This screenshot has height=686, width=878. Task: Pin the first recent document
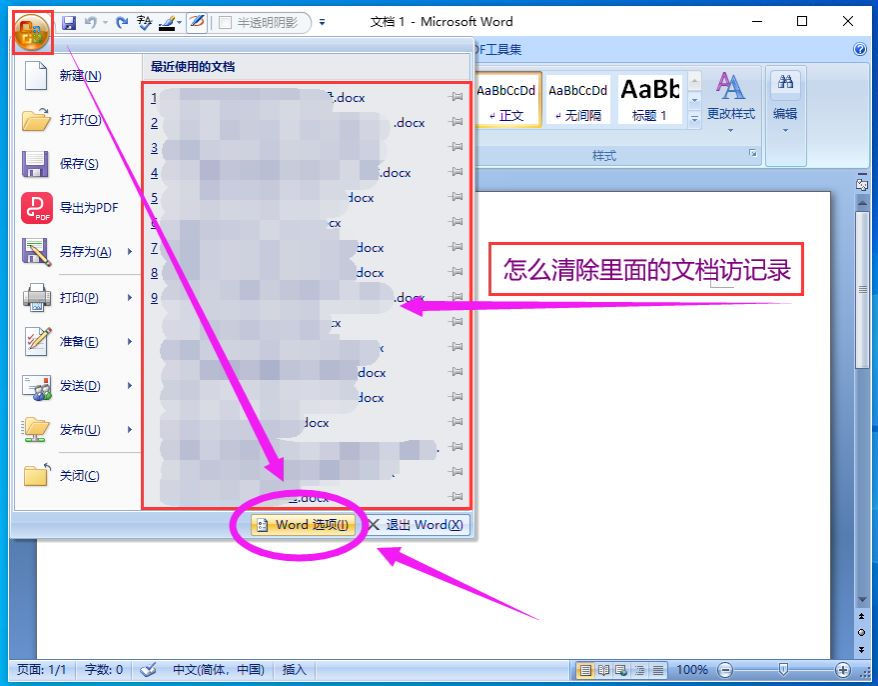tap(456, 98)
